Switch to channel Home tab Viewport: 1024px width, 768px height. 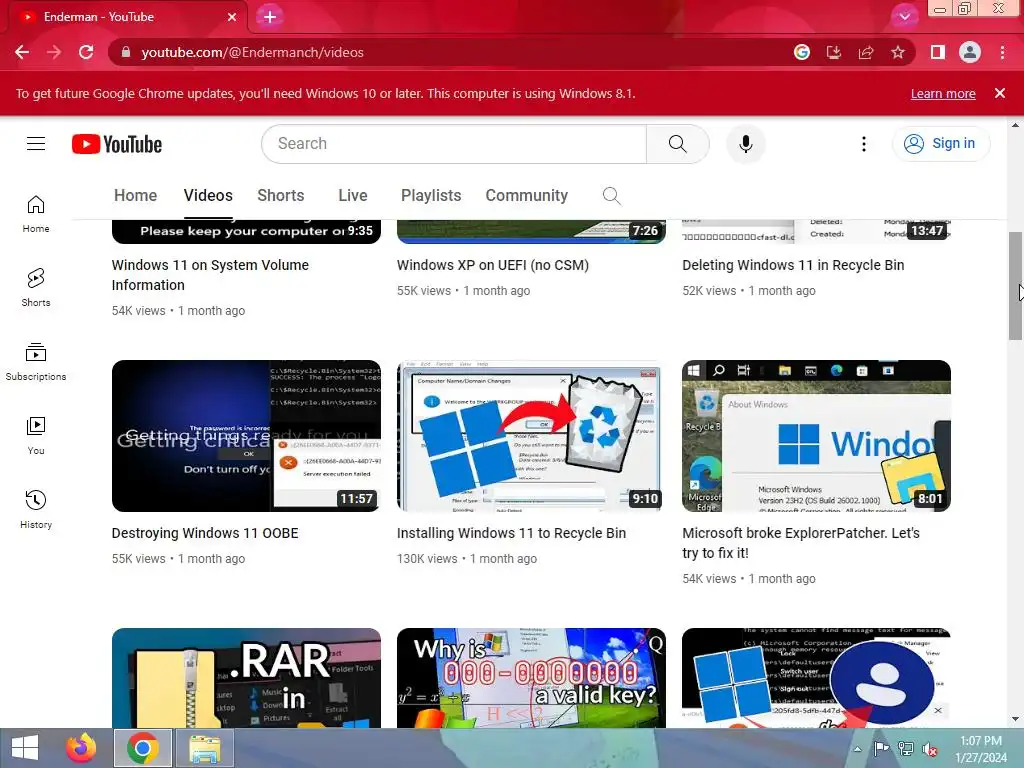coord(135,195)
